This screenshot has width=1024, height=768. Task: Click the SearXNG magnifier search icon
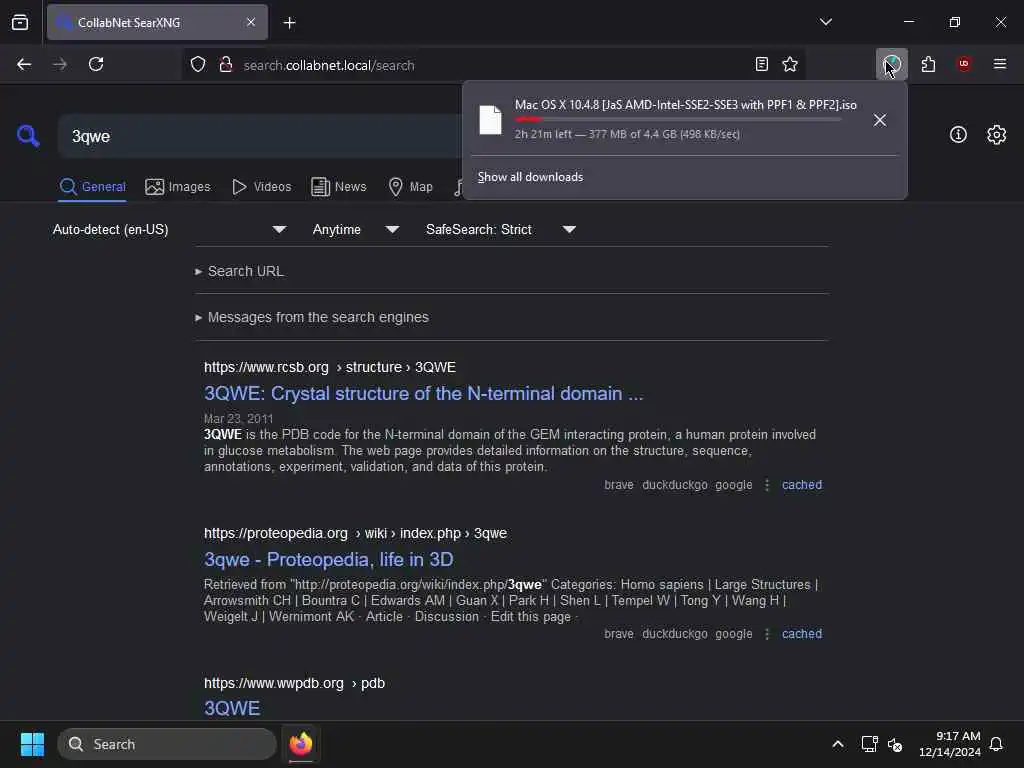28,136
